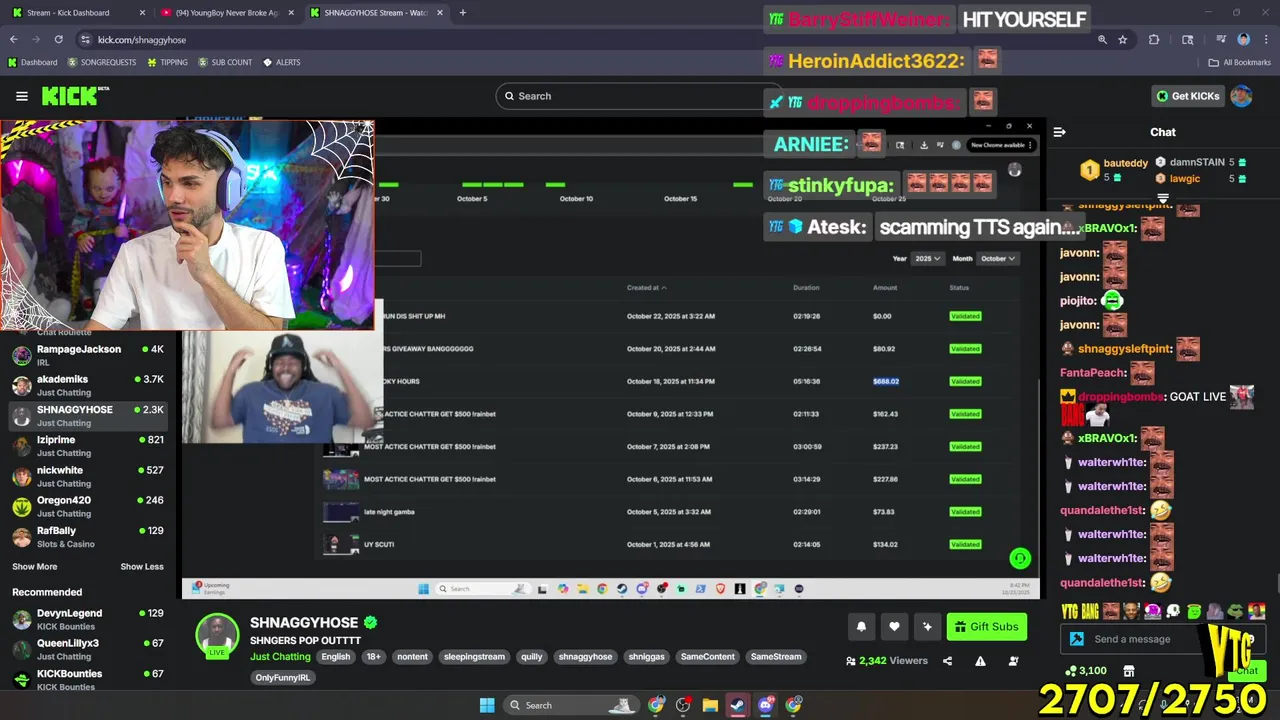Open Dashboard bookmark
This screenshot has width=1280, height=720.
(32, 62)
